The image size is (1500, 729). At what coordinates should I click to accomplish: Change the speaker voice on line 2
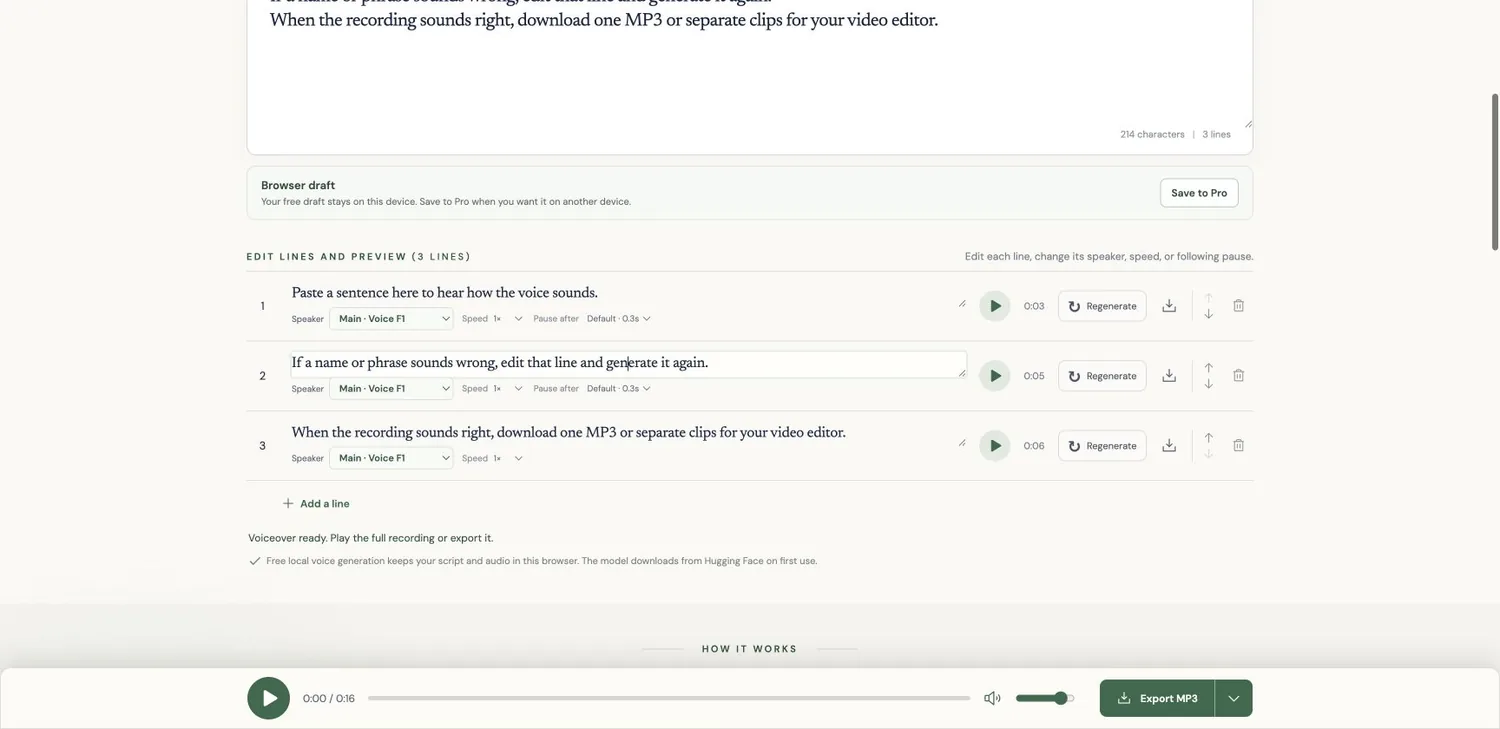391,389
